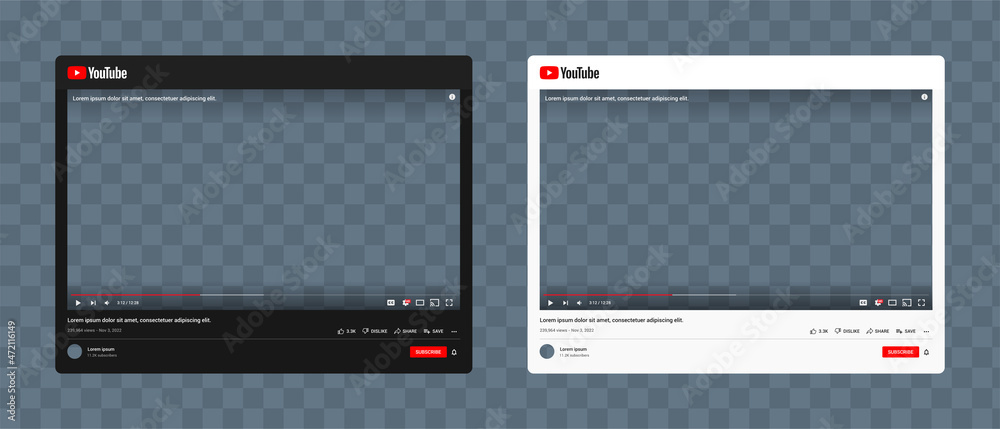Toggle closed captions in the light player
The height and width of the screenshot is (429, 1000).
pyautogui.click(x=864, y=303)
